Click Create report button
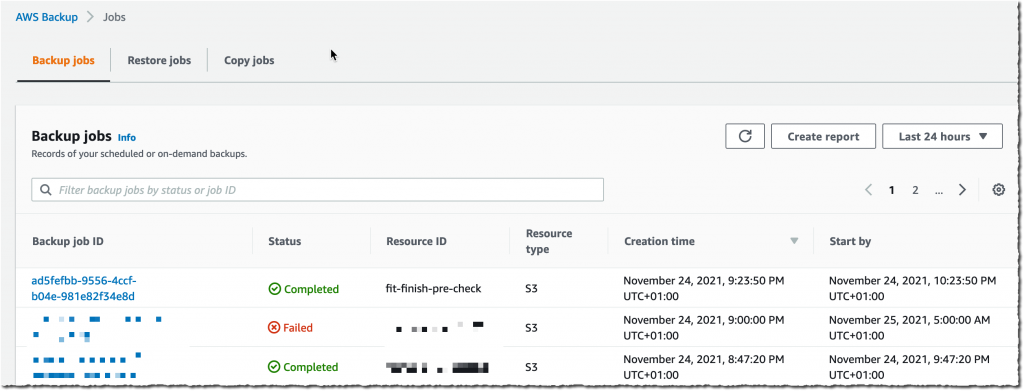The image size is (1024, 391). (823, 136)
